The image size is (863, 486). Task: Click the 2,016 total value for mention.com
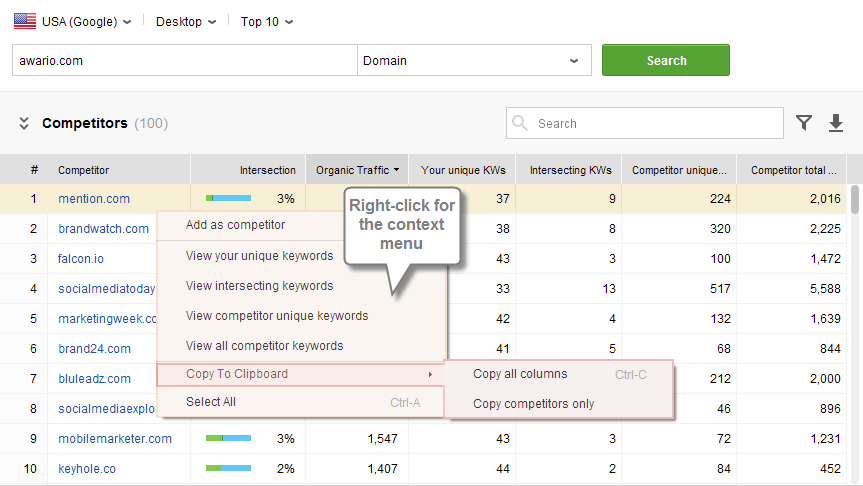point(825,199)
